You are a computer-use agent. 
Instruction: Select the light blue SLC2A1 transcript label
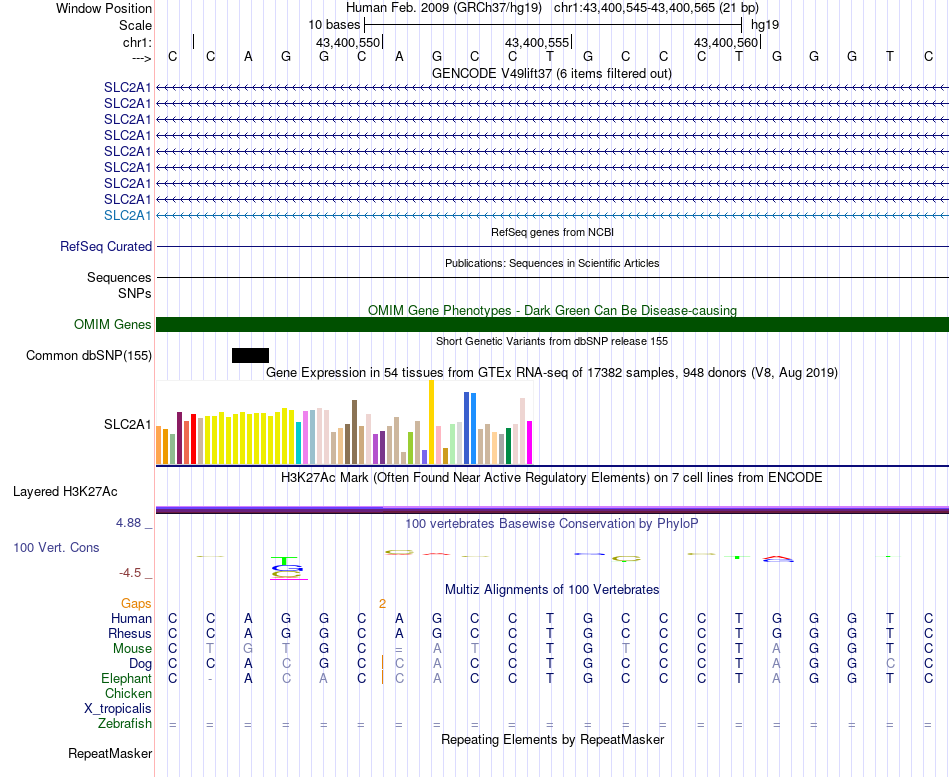click(x=128, y=216)
